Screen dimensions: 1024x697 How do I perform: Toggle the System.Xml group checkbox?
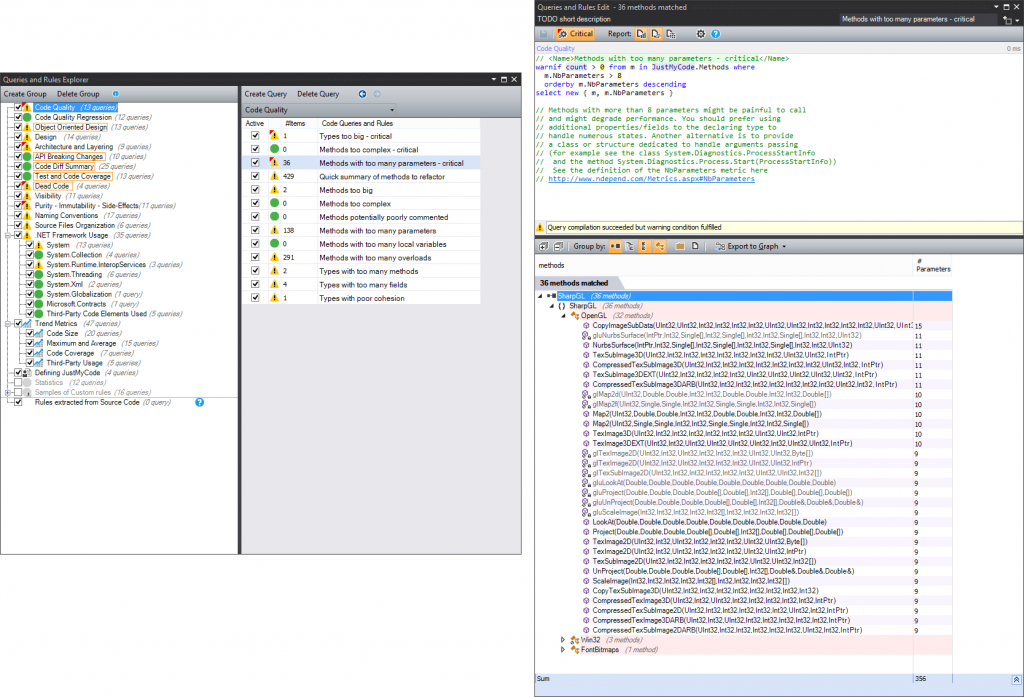pos(30,284)
